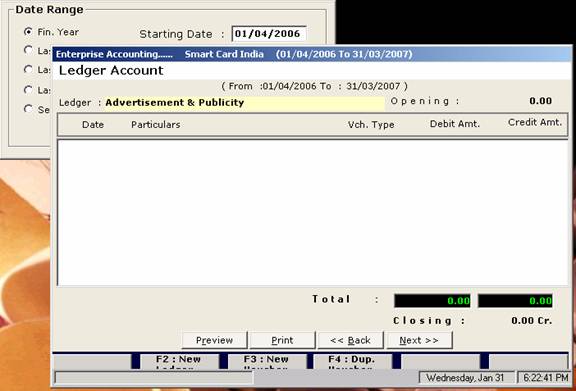This screenshot has width=576, height=391.
Task: Click the Advertisement & Publicity ledger field
Action: (x=244, y=103)
